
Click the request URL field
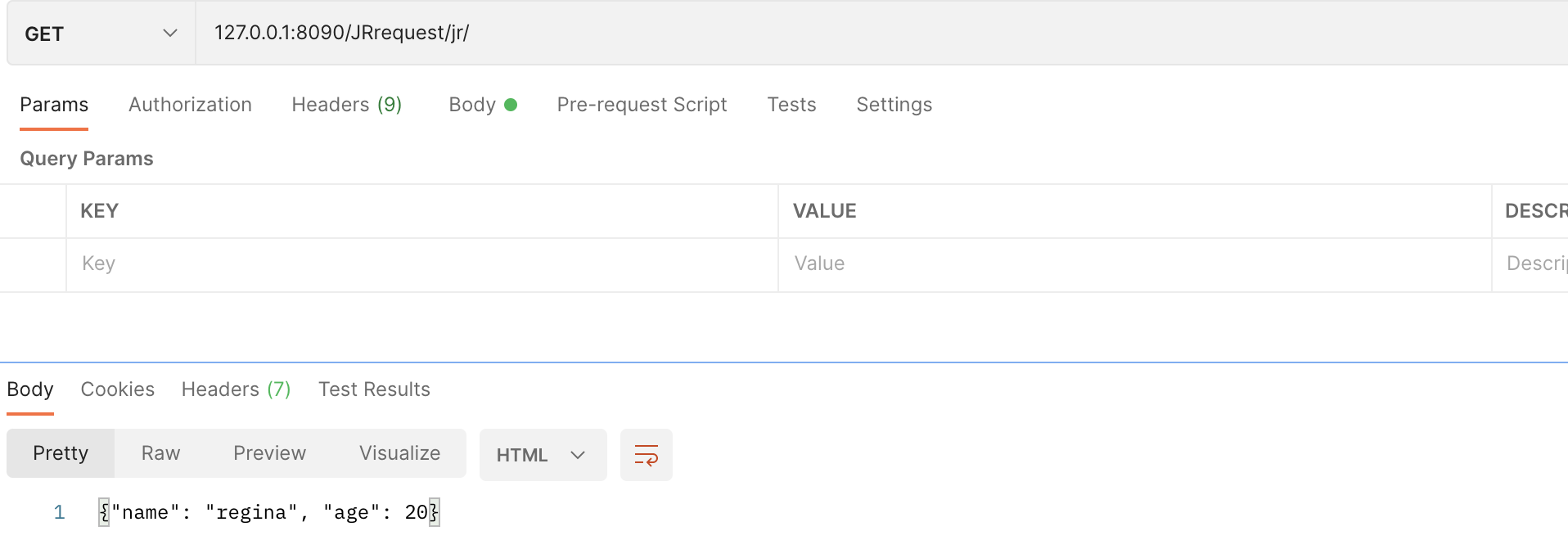pos(818,33)
